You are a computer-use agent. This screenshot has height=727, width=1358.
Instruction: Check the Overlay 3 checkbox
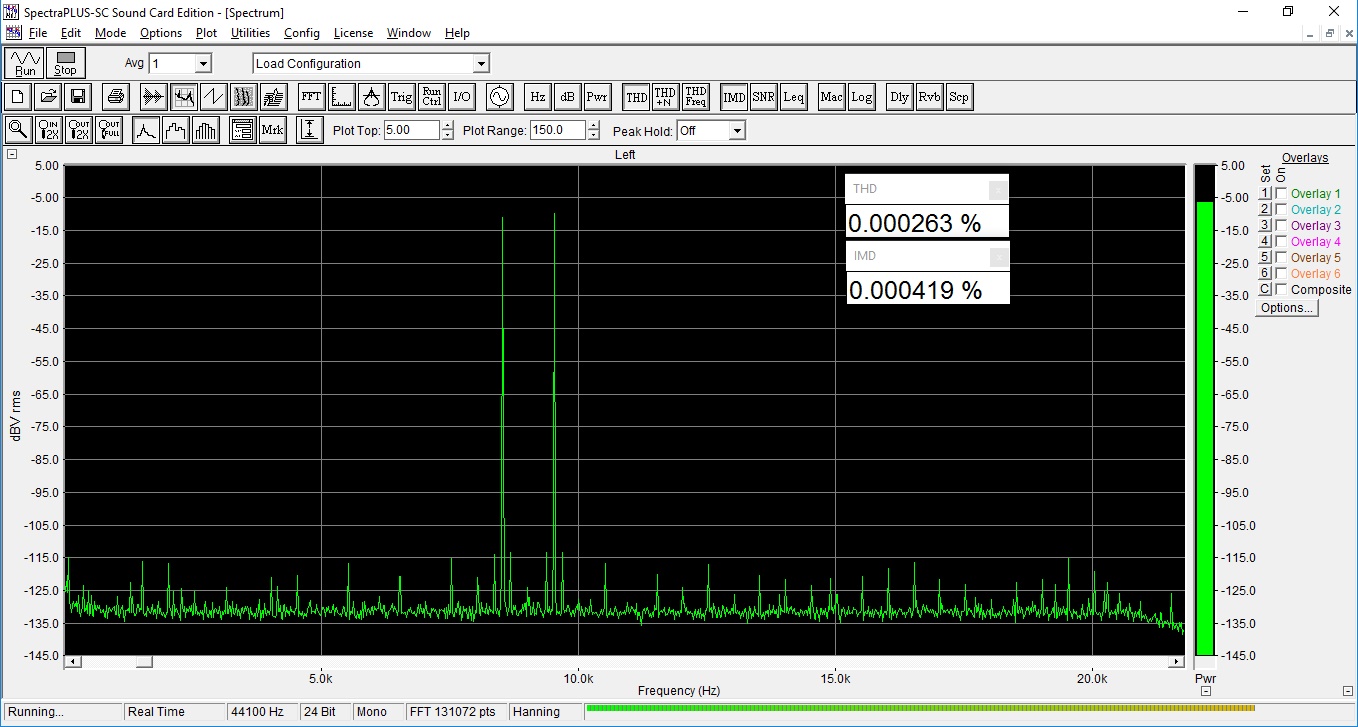[1281, 225]
